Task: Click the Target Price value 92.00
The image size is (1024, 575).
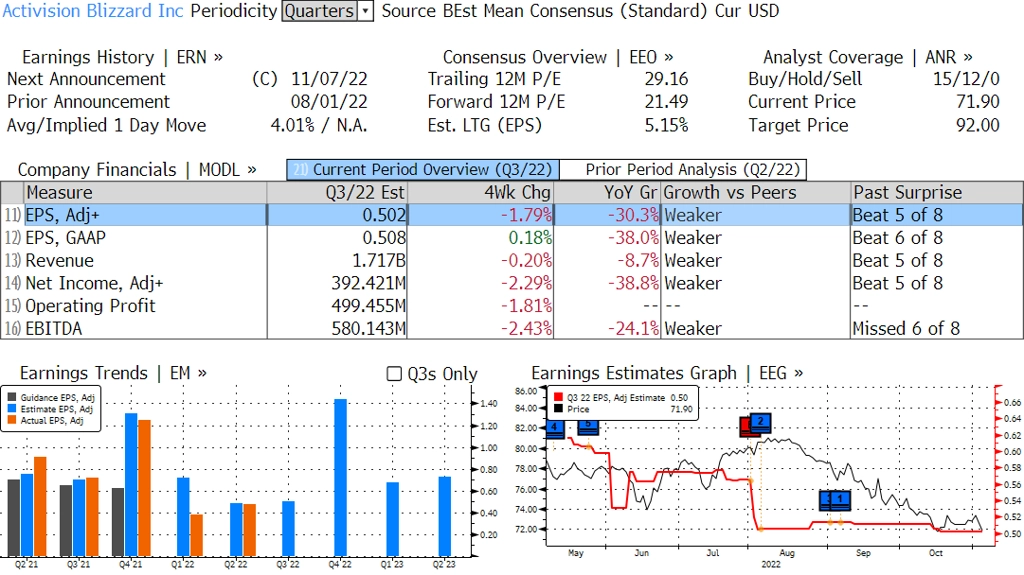Action: [x=978, y=125]
